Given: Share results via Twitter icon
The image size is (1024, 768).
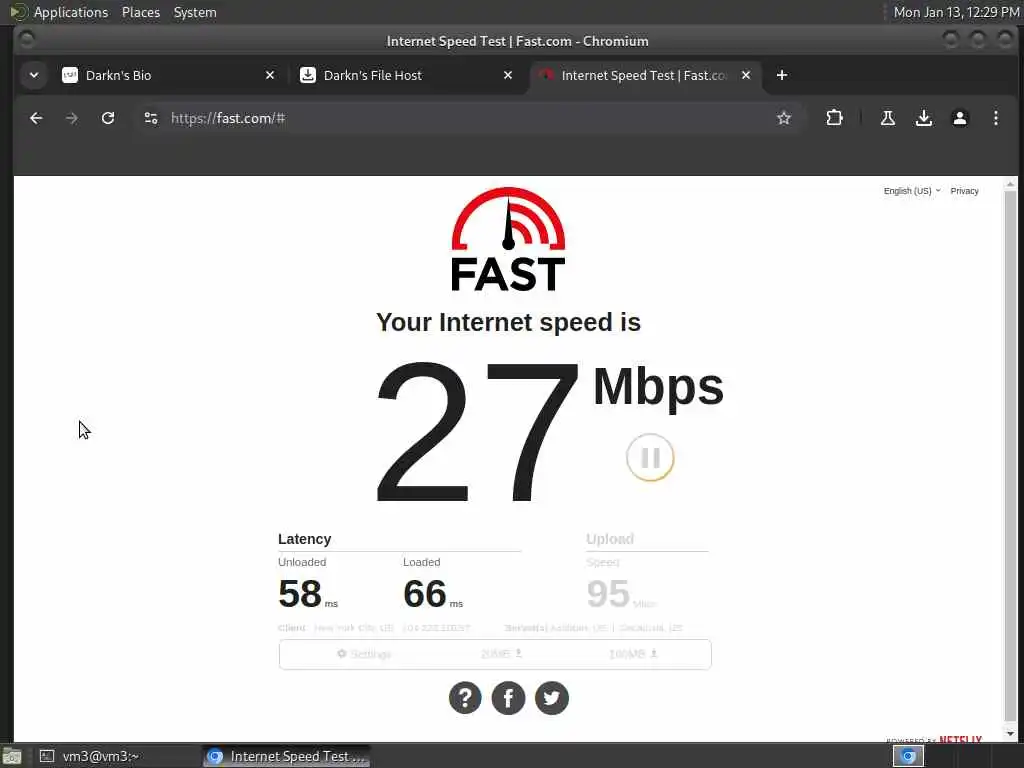Looking at the screenshot, I should [552, 698].
